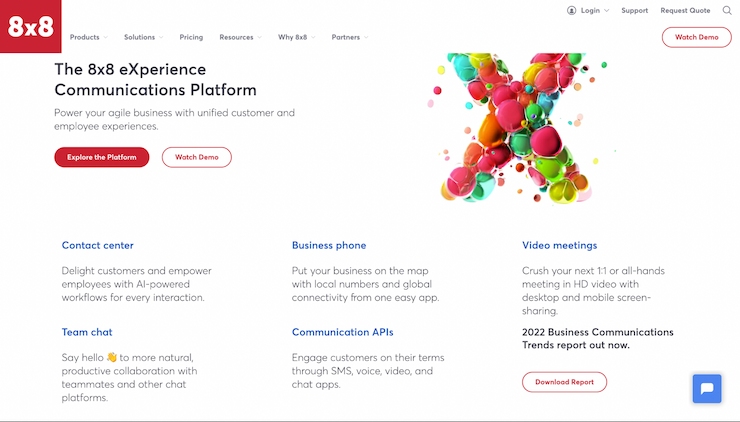740x422 pixels.
Task: Click the 2022 Business Communications Trends text
Action: (597, 338)
